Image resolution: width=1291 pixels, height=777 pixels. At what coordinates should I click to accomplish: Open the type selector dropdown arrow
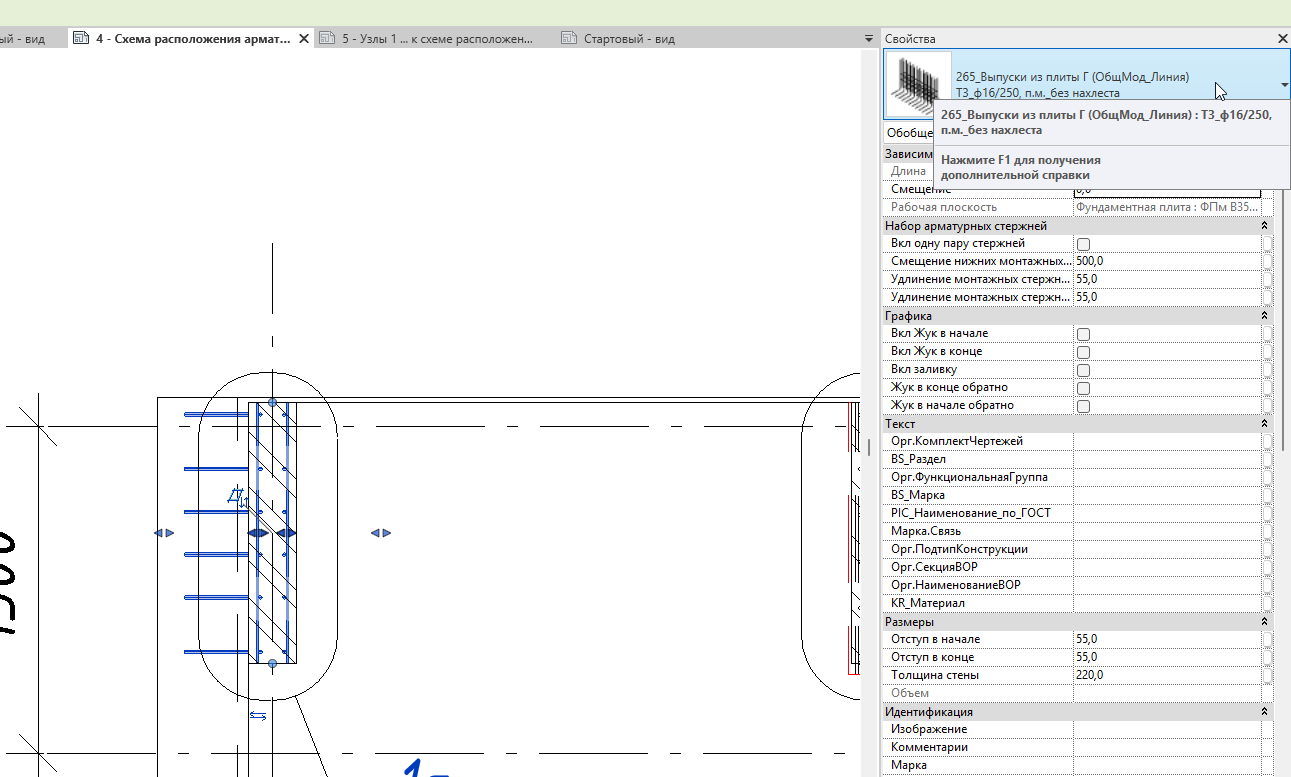(x=1284, y=85)
